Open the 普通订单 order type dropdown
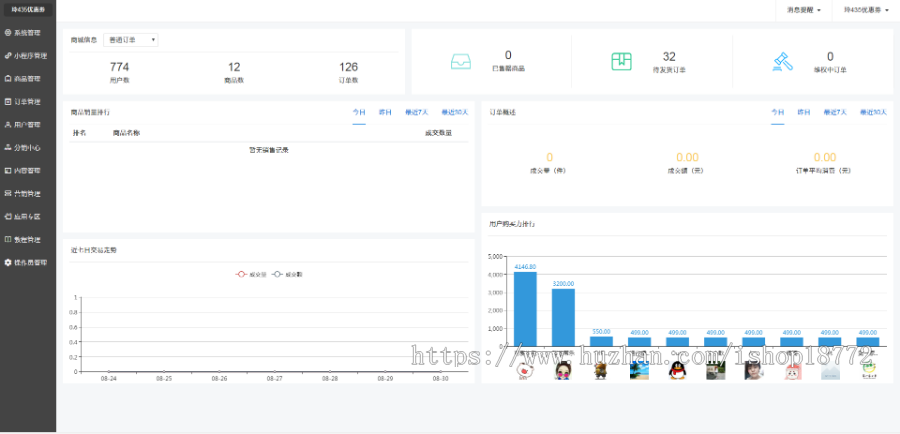 point(131,40)
